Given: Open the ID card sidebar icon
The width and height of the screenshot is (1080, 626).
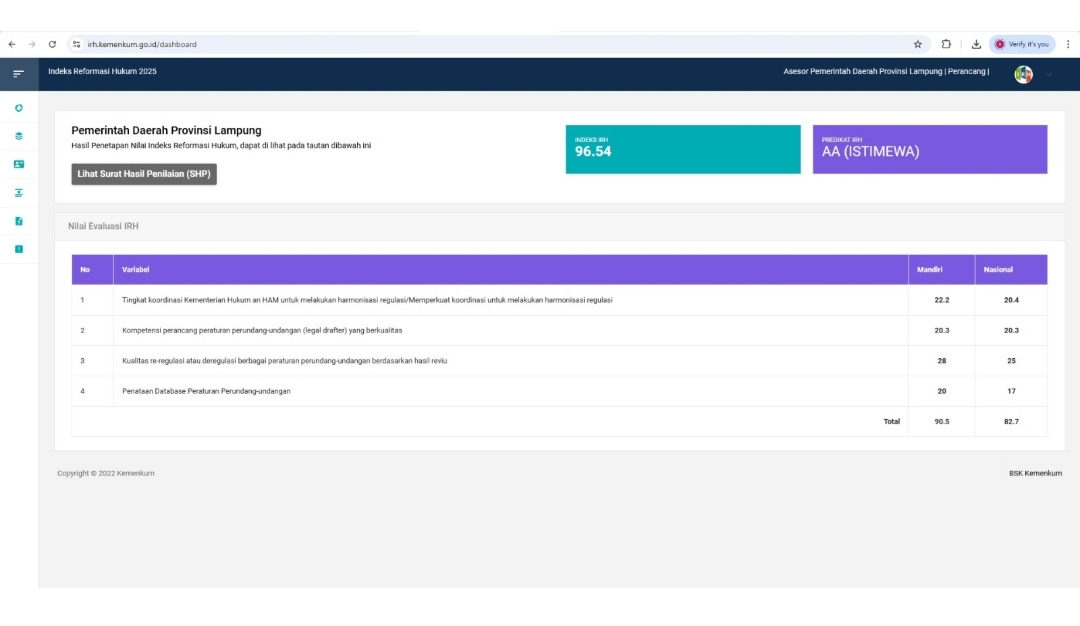Looking at the screenshot, I should point(19,164).
